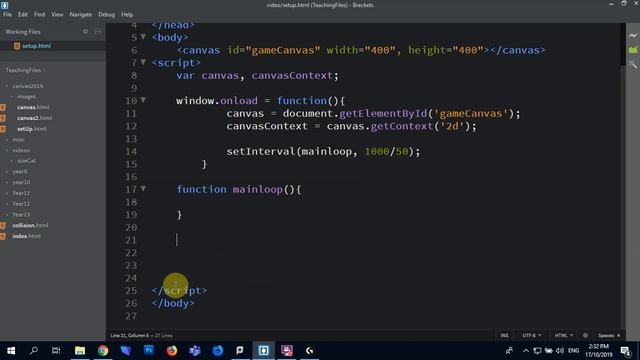Click HTML file icon beside canvas2.html
Screen dimensions: 640x360
(x=3, y=118)
